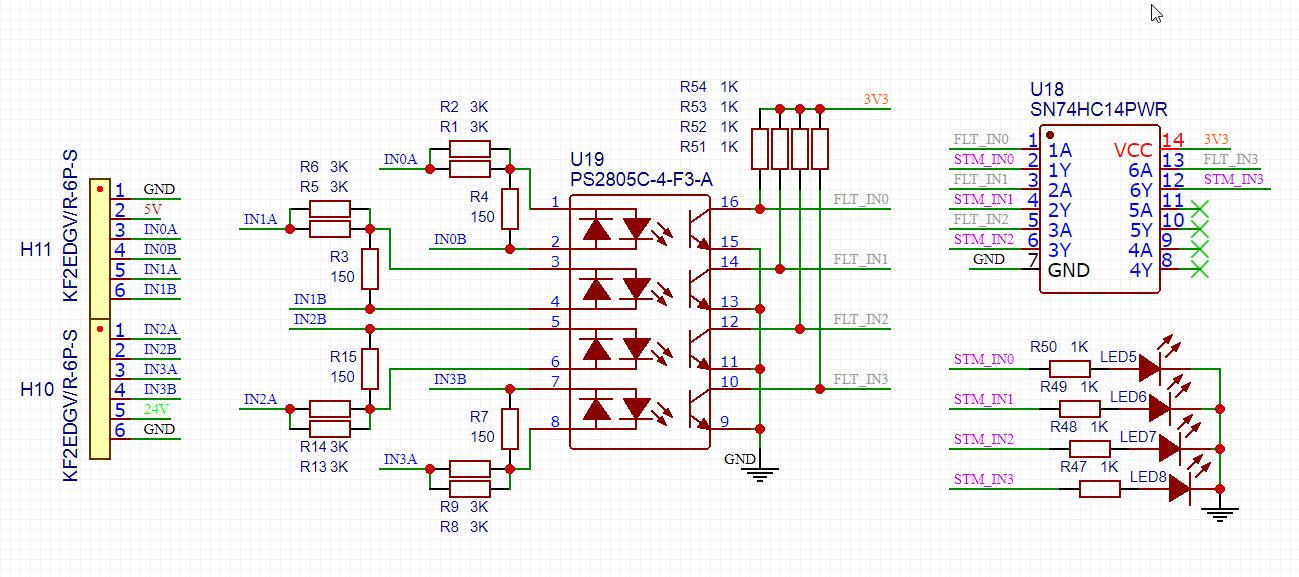
Task: Click the H11 connector symbol
Action: 100,249
